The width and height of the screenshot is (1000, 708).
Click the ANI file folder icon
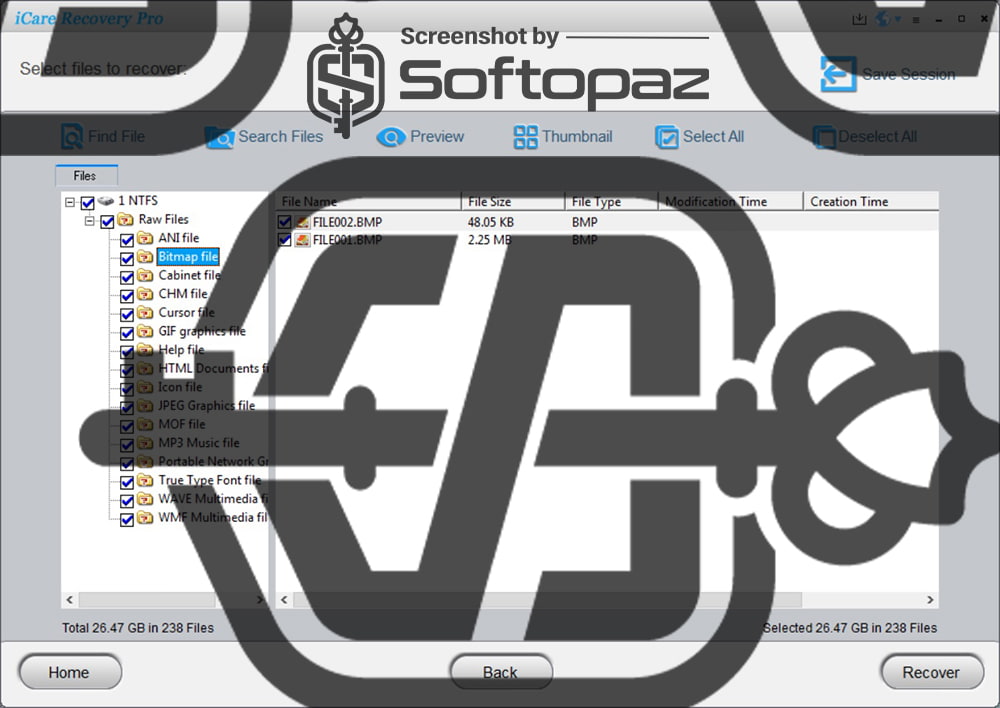pos(145,238)
